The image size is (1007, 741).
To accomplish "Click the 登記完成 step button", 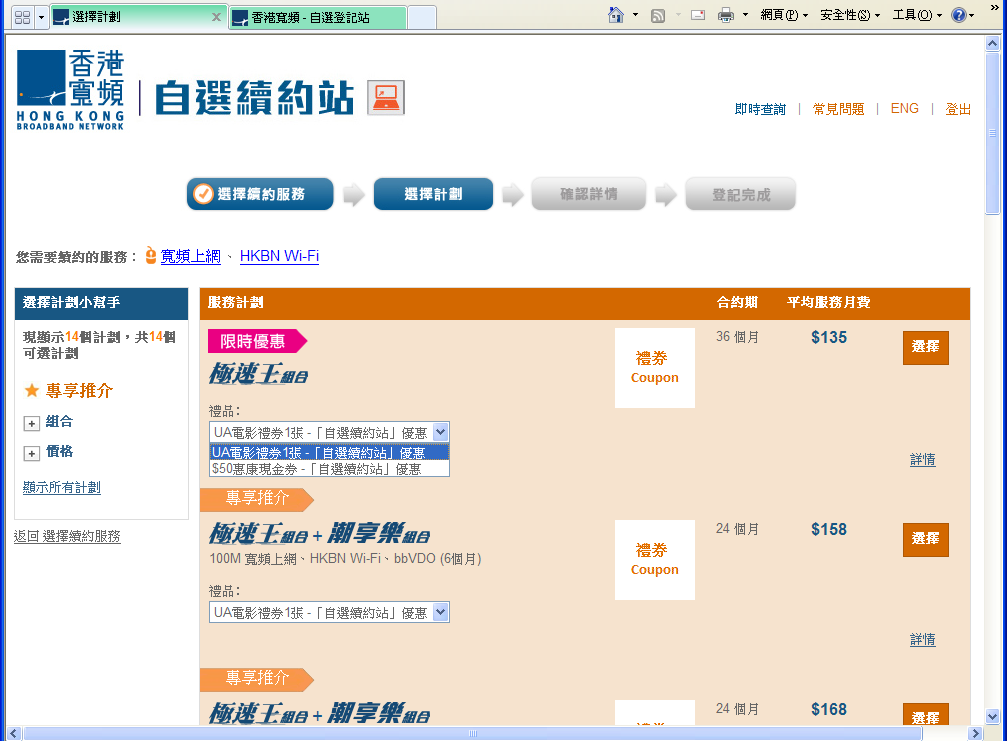I will (x=740, y=194).
